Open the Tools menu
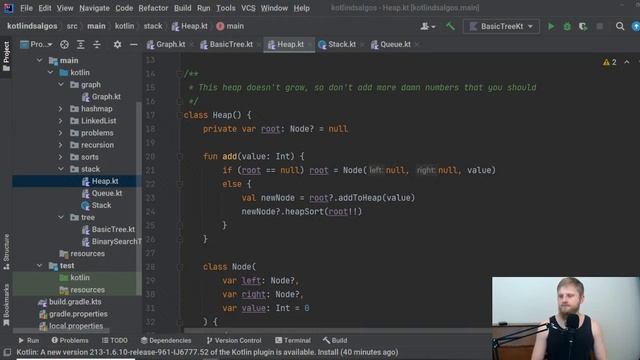 [226, 8]
